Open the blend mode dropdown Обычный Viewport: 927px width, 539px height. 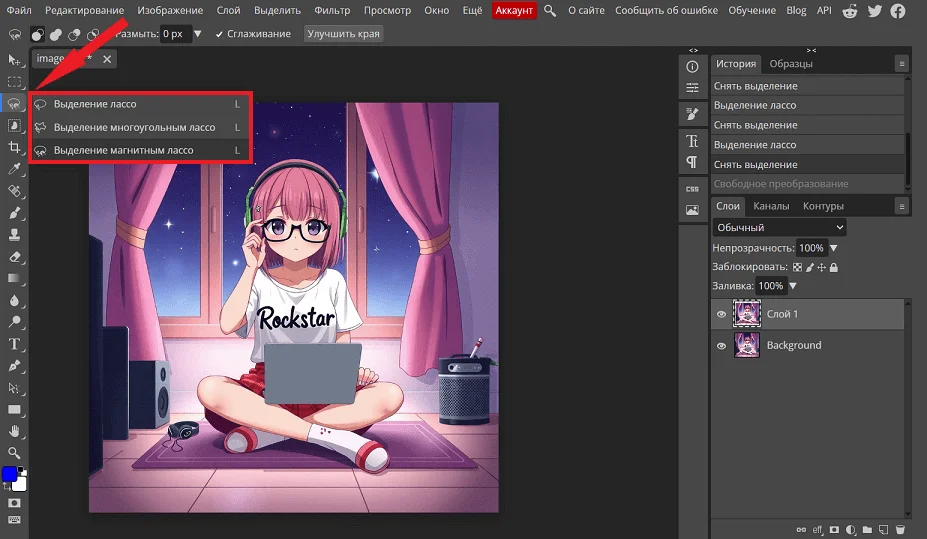(779, 227)
